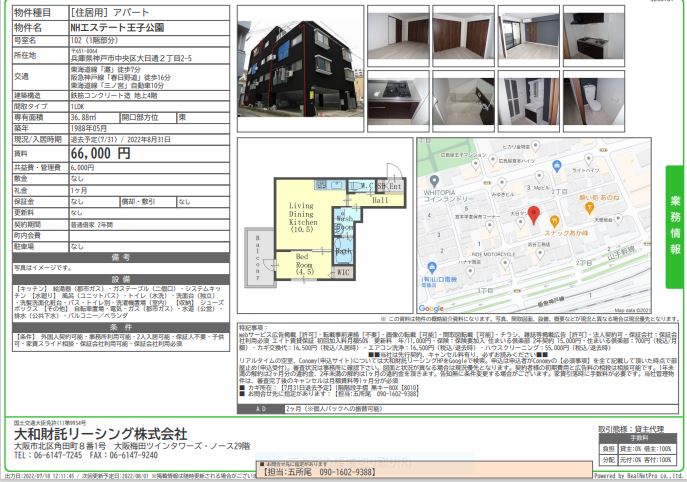Open the first room photo with closet doors
687x482 pixels.
pos(398,36)
